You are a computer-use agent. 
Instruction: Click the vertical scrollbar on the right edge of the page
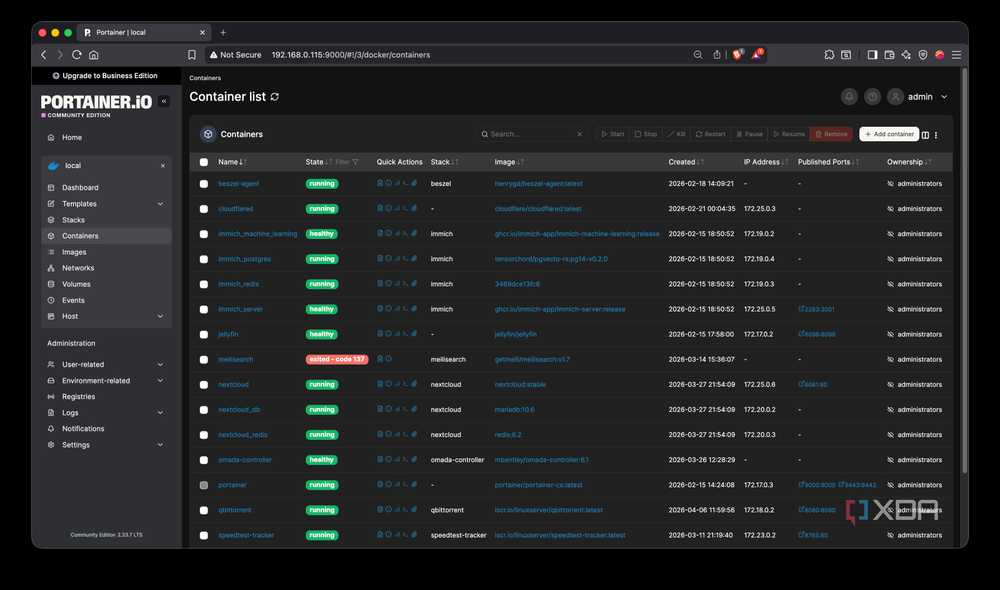tap(964, 271)
